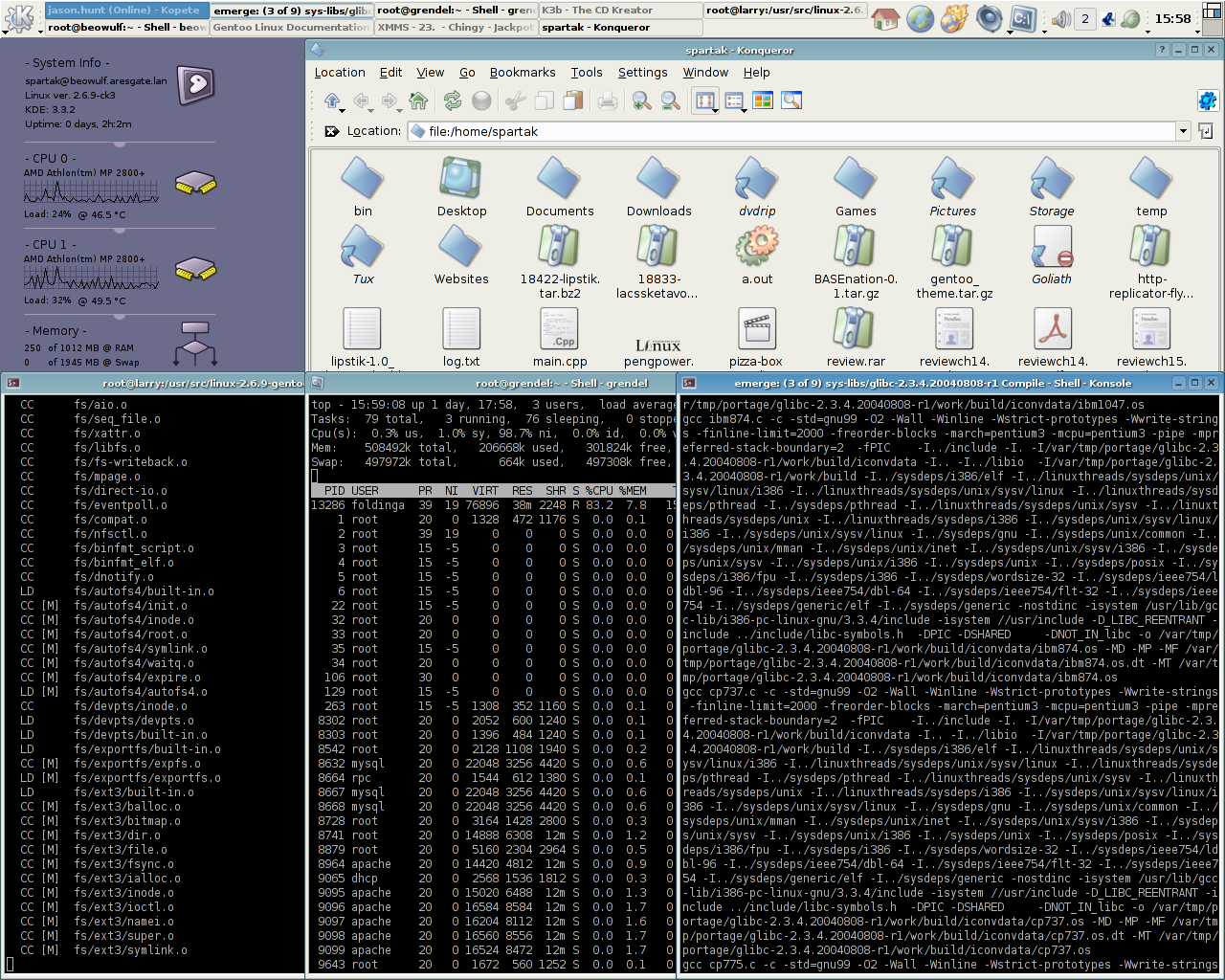
Task: Click the Print icon in the toolbar
Action: point(607,100)
